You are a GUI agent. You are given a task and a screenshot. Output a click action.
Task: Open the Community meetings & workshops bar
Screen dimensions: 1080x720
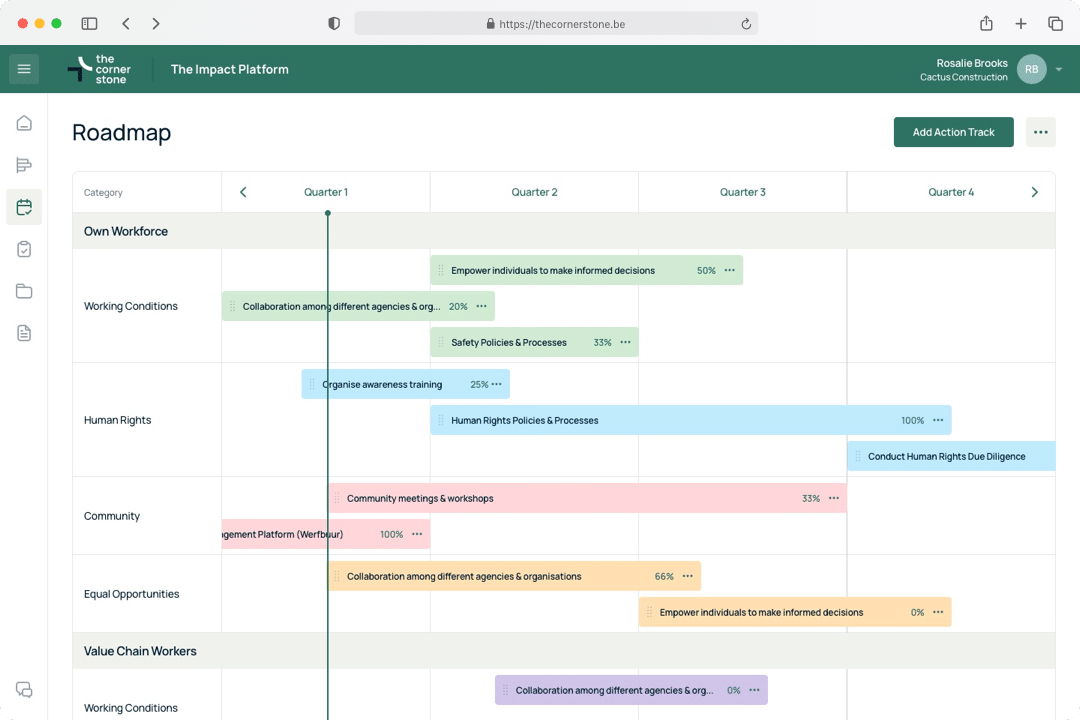(588, 498)
